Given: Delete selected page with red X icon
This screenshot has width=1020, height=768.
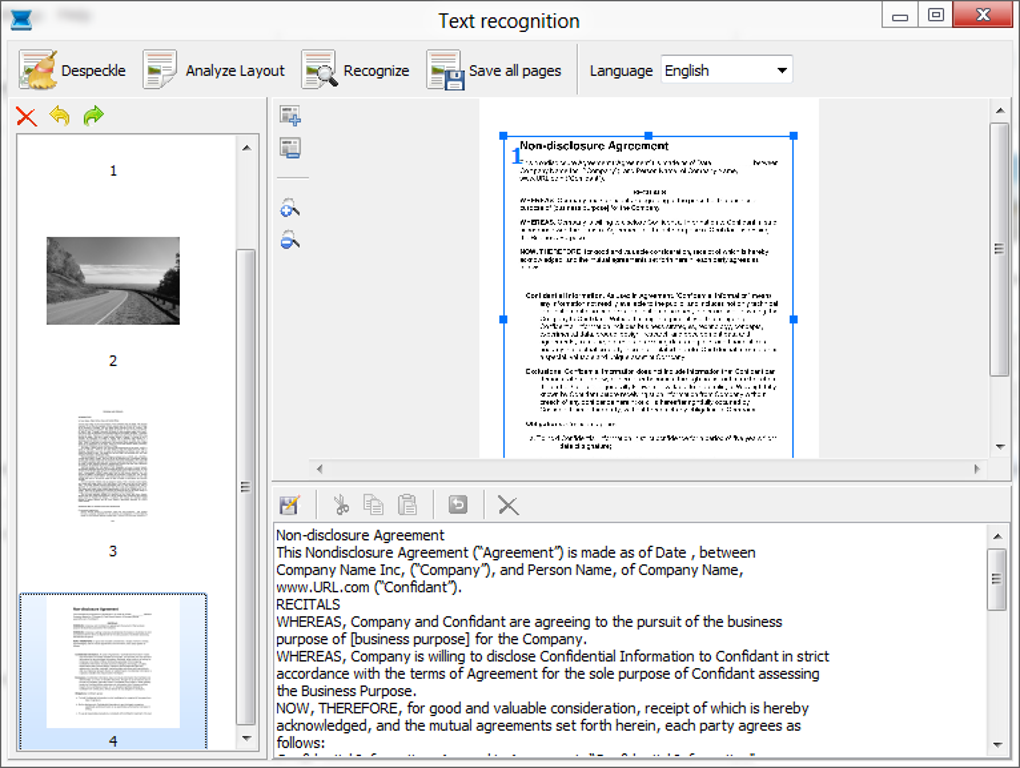Looking at the screenshot, I should coord(27,117).
